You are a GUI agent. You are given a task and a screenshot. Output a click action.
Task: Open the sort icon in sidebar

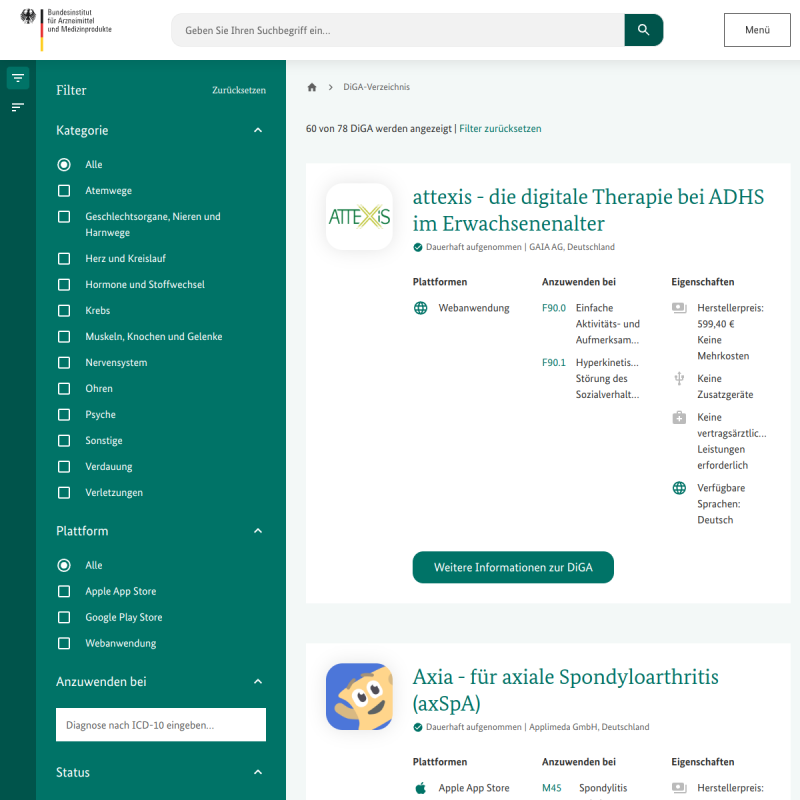point(18,107)
